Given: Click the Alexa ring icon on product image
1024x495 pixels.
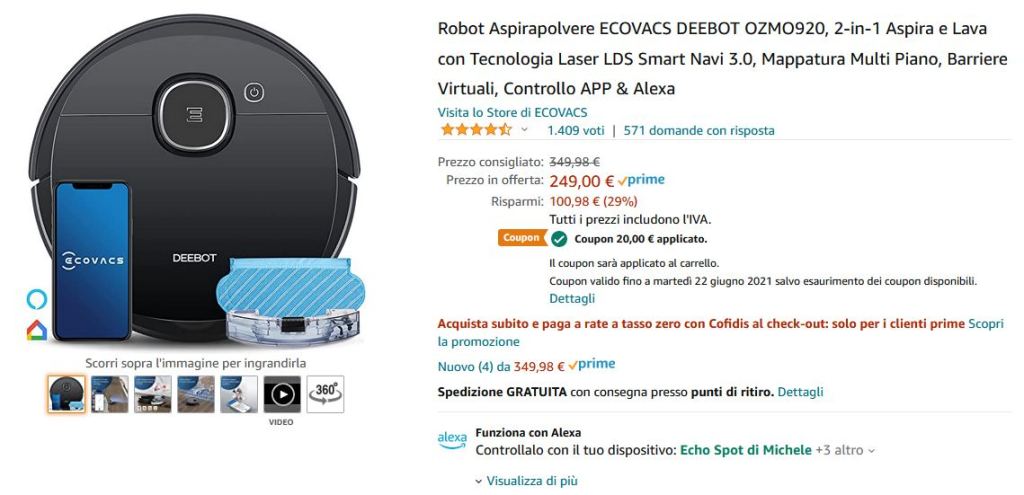Looking at the screenshot, I should pos(36,299).
